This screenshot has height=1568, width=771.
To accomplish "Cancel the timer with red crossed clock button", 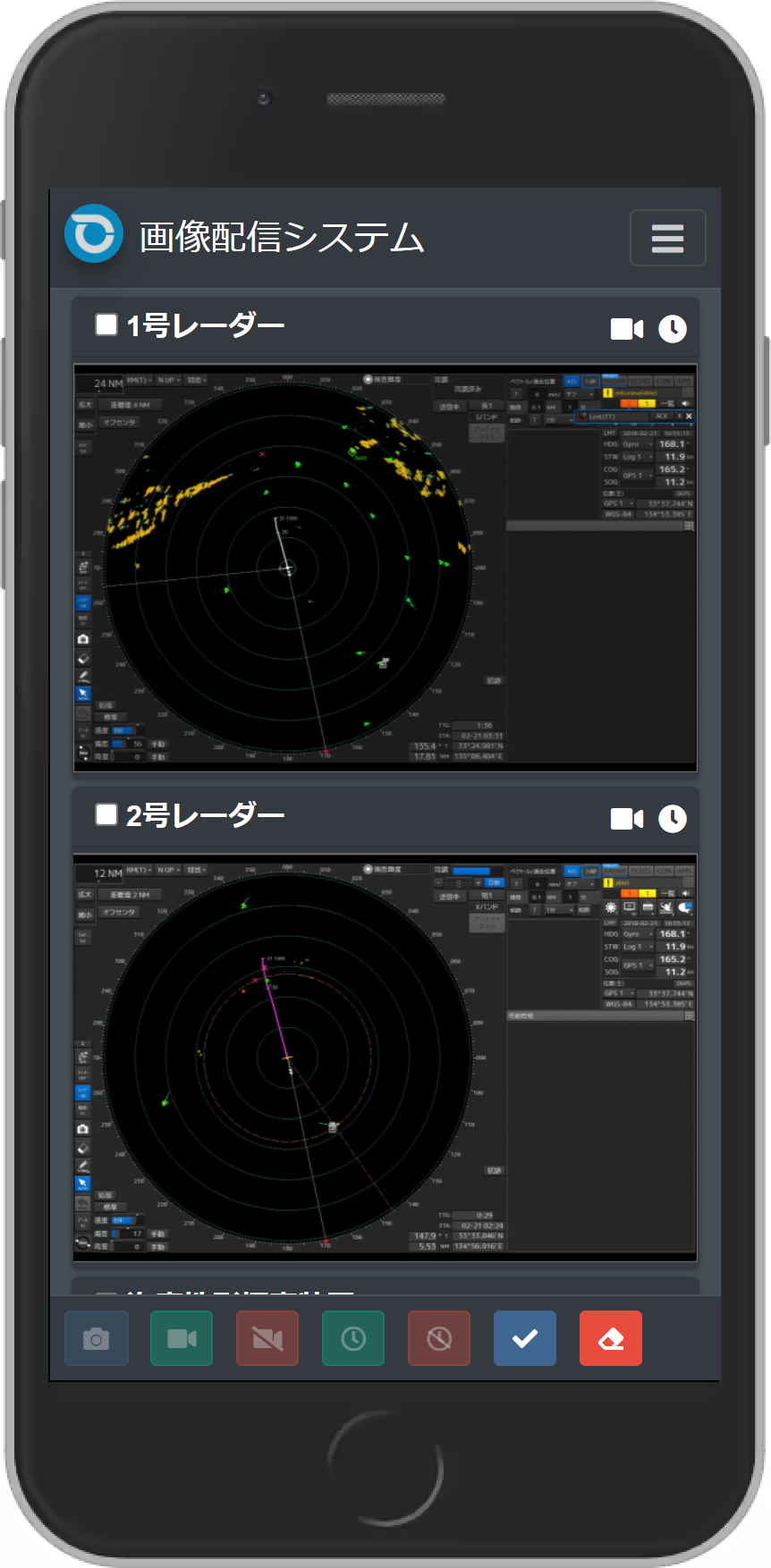I will click(439, 1338).
